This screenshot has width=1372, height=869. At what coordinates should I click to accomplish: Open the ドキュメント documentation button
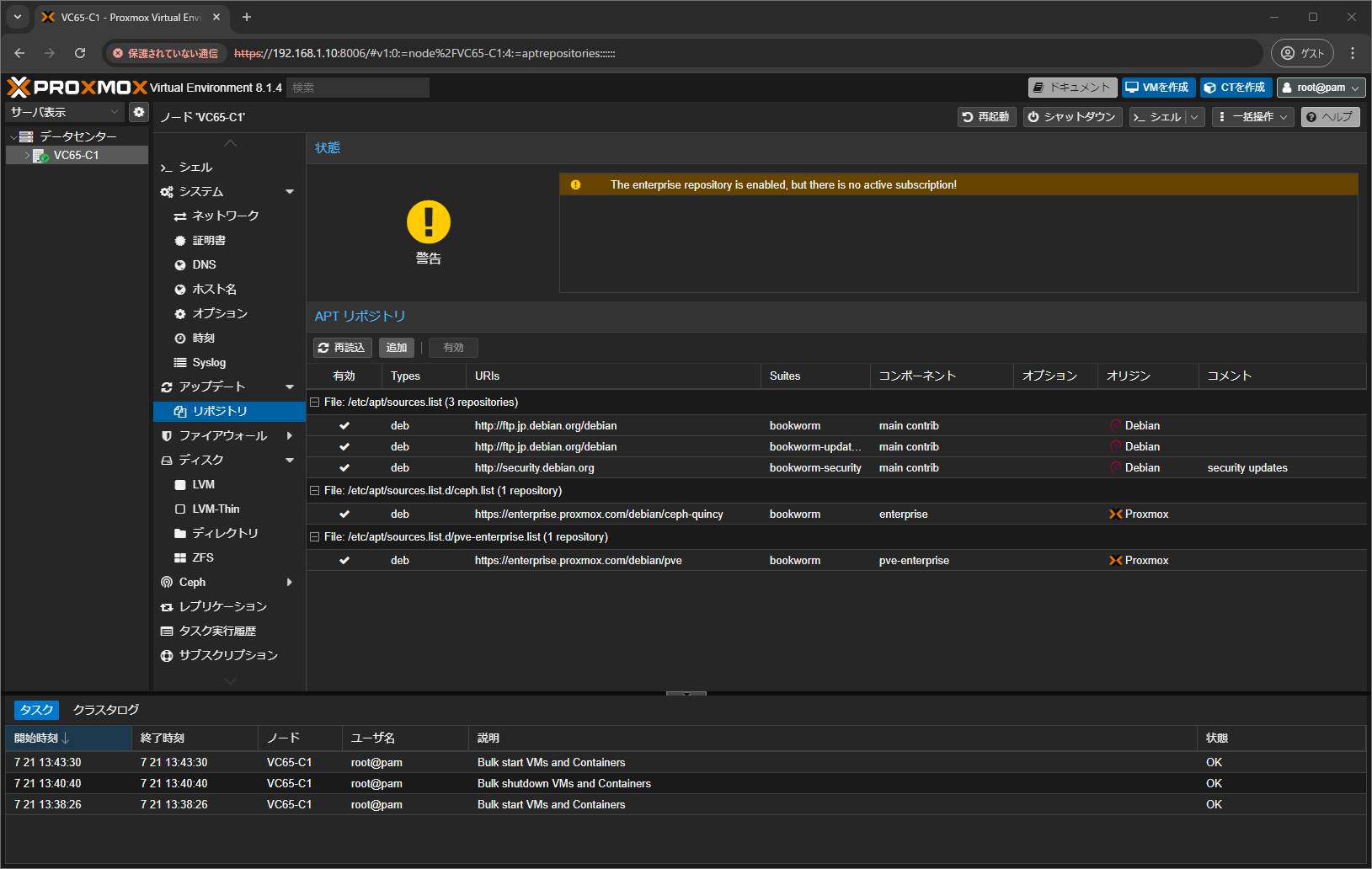click(1073, 88)
